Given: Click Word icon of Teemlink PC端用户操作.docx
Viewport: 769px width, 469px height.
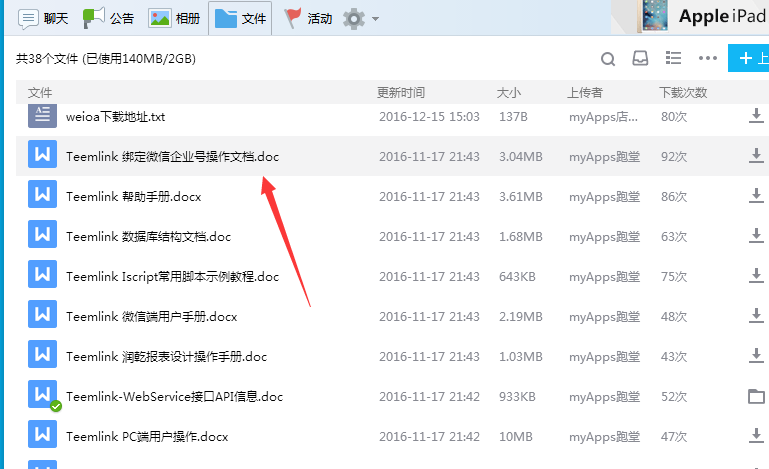Looking at the screenshot, I should point(42,434).
